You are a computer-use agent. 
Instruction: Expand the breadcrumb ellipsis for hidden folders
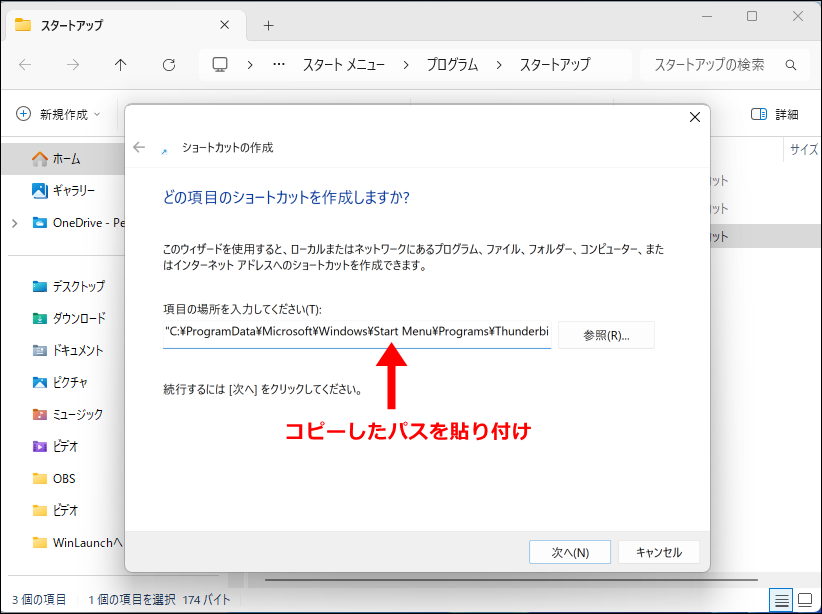279,65
